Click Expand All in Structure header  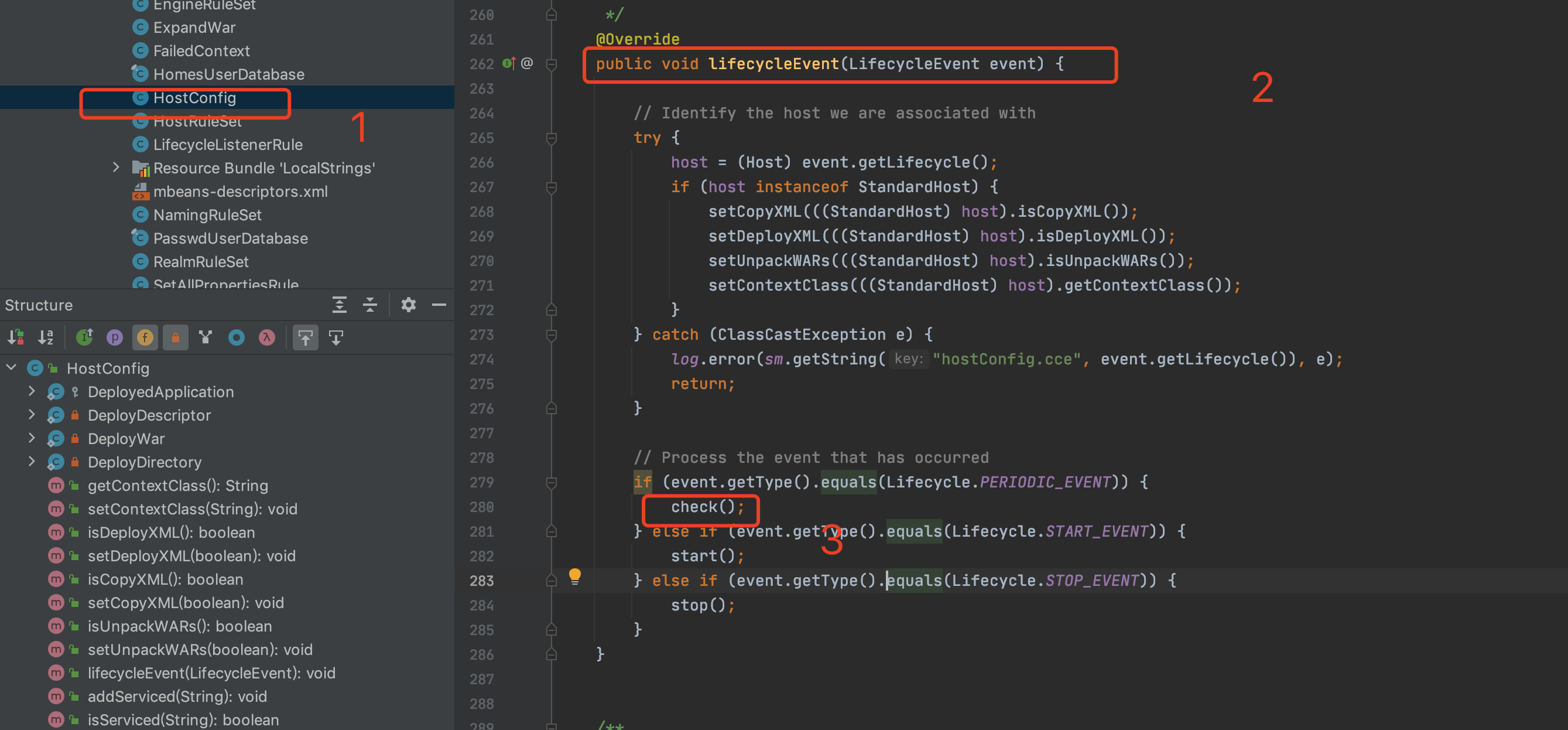point(339,305)
